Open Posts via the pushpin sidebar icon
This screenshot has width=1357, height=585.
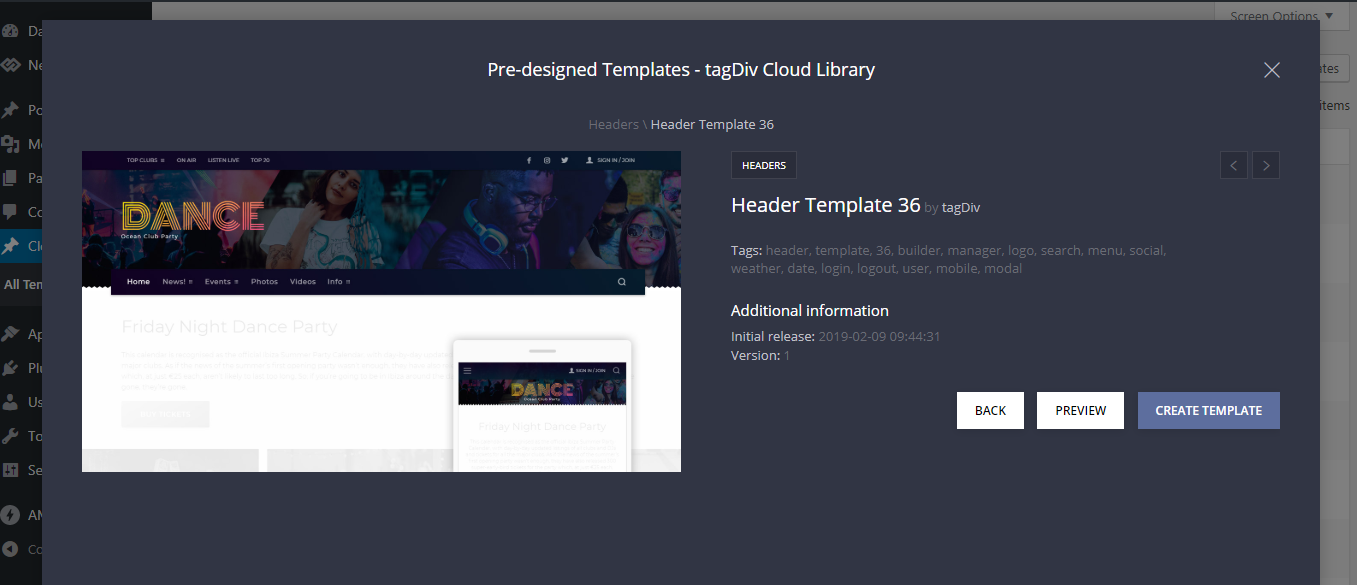click(10, 110)
